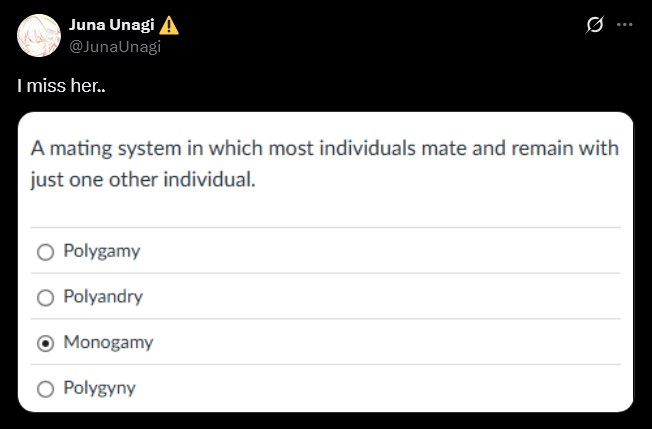The width and height of the screenshot is (652, 429).
Task: Select the Polygamy radio button
Action: click(44, 252)
